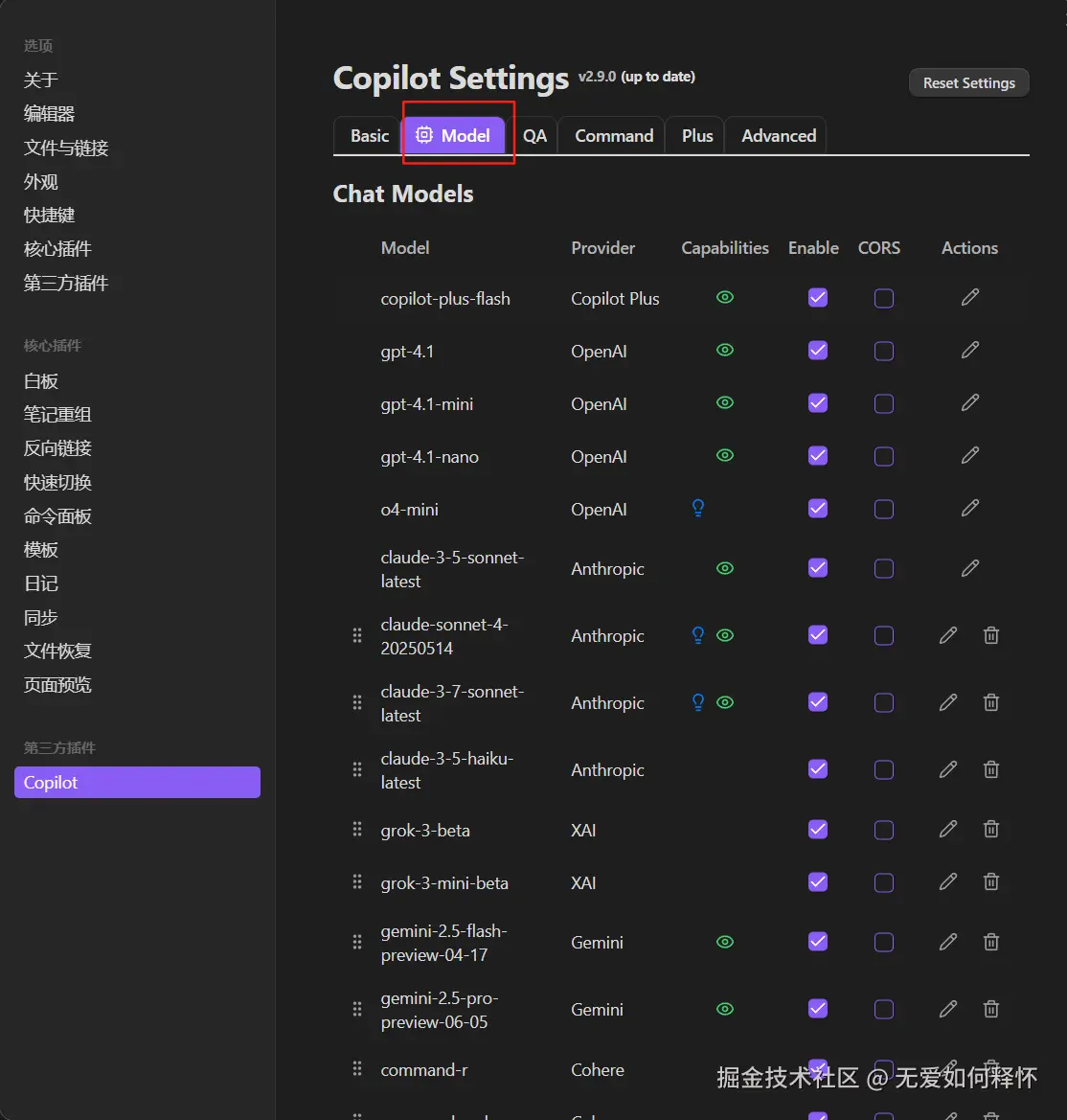Edit the claude-3-7-sonnet-latest model
The width and height of the screenshot is (1067, 1120).
pos(948,702)
